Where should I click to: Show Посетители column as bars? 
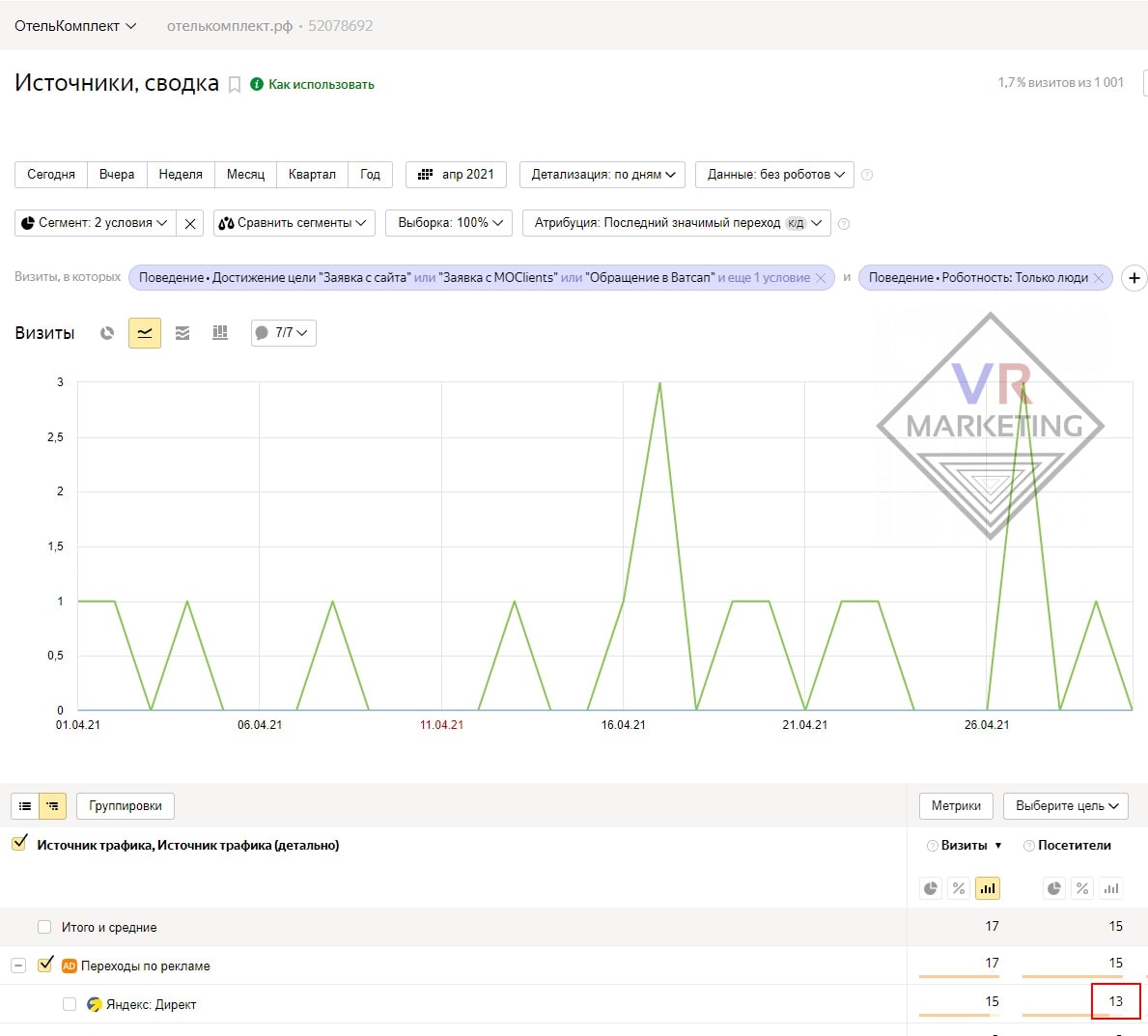pyautogui.click(x=1111, y=889)
